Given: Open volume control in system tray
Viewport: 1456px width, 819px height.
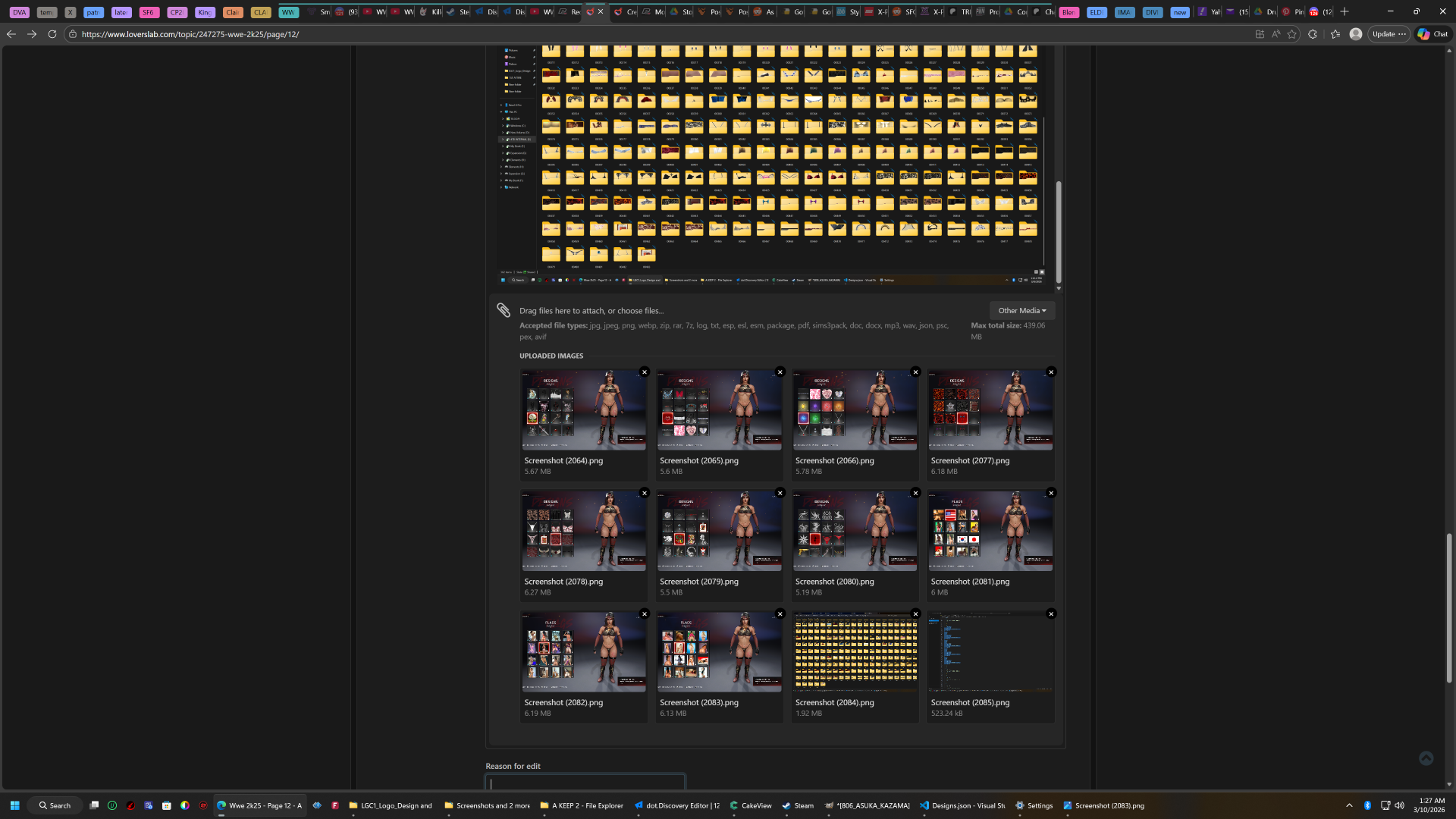Looking at the screenshot, I should [x=1399, y=805].
